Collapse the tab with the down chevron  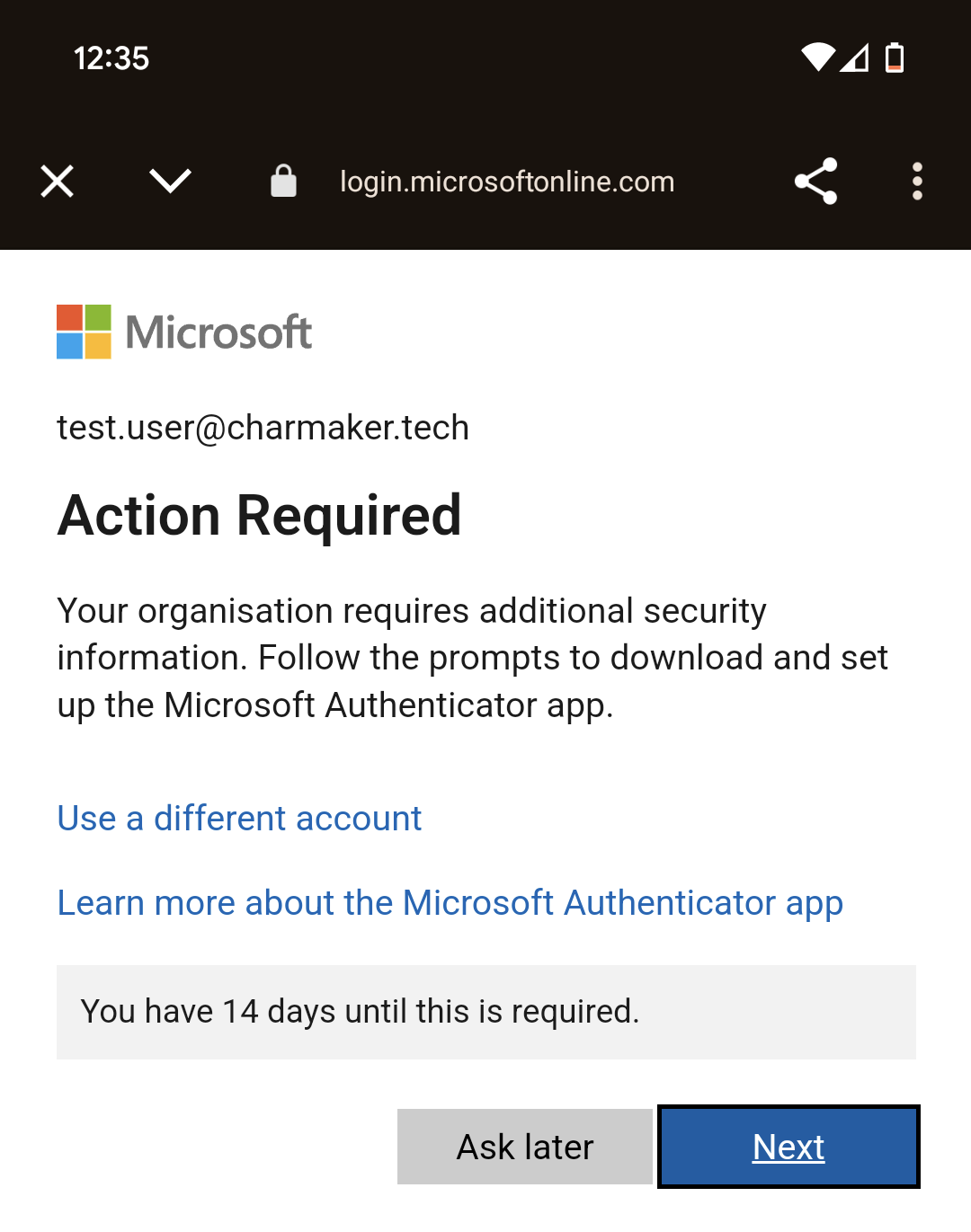pyautogui.click(x=170, y=182)
